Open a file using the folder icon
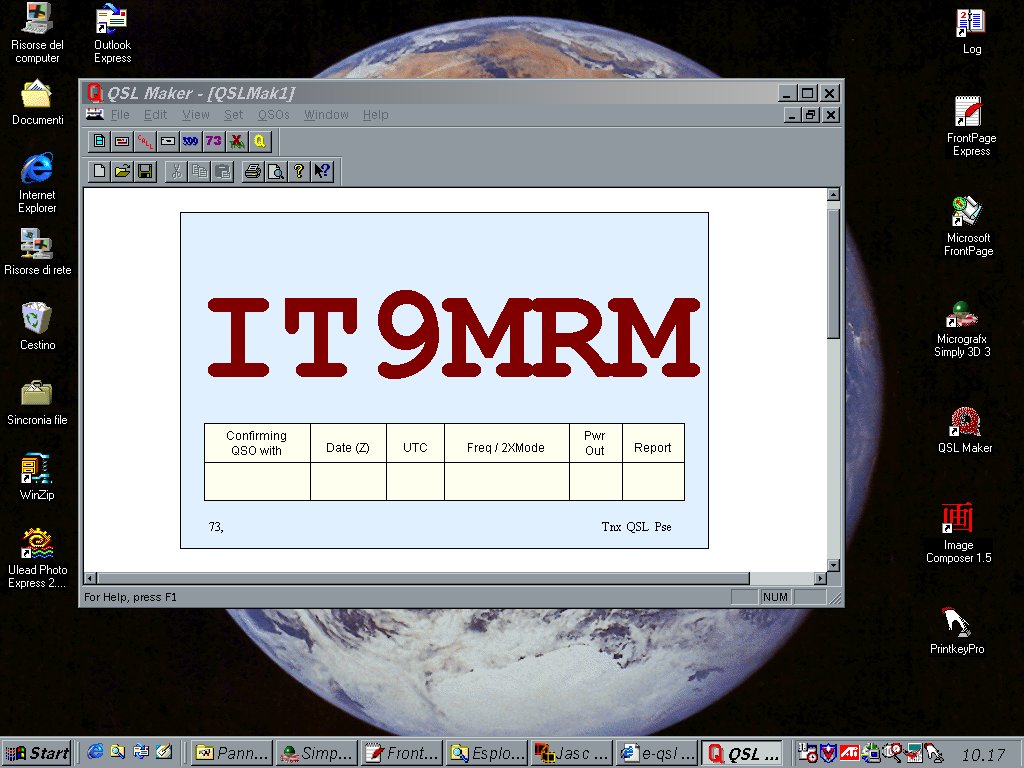Image resolution: width=1024 pixels, height=768 pixels. 122,171
